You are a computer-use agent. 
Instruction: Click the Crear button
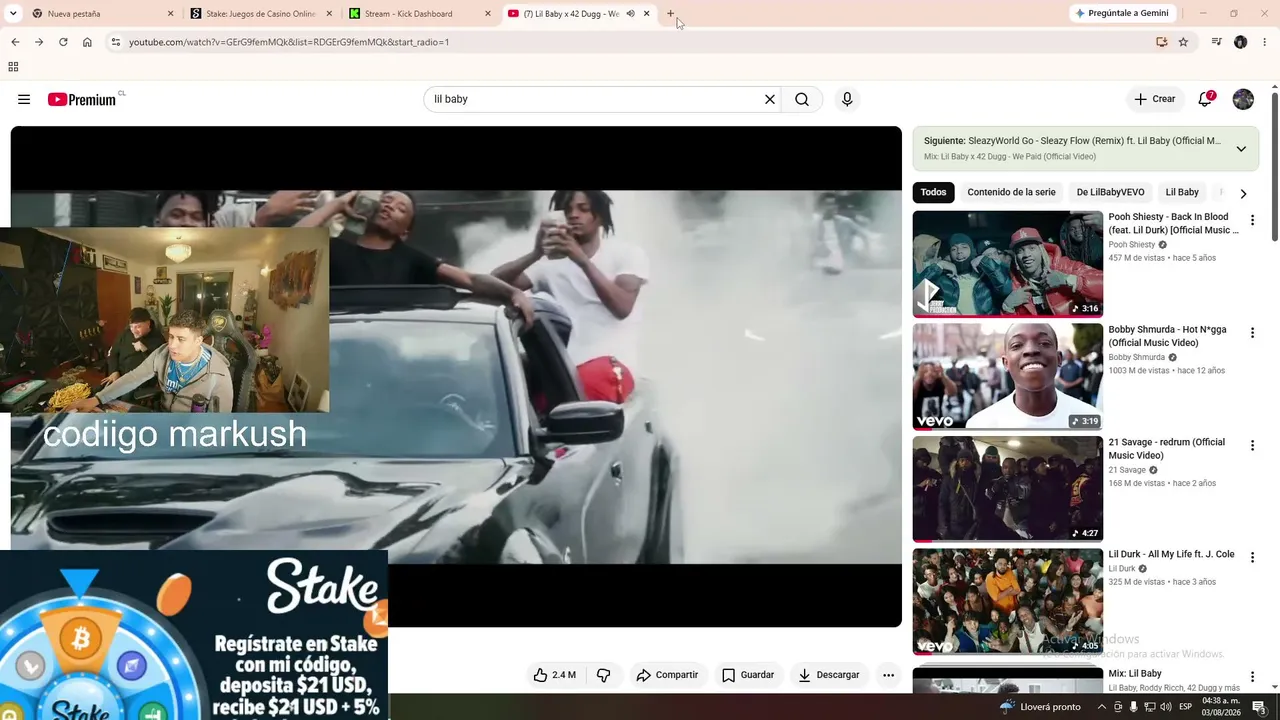[1155, 99]
